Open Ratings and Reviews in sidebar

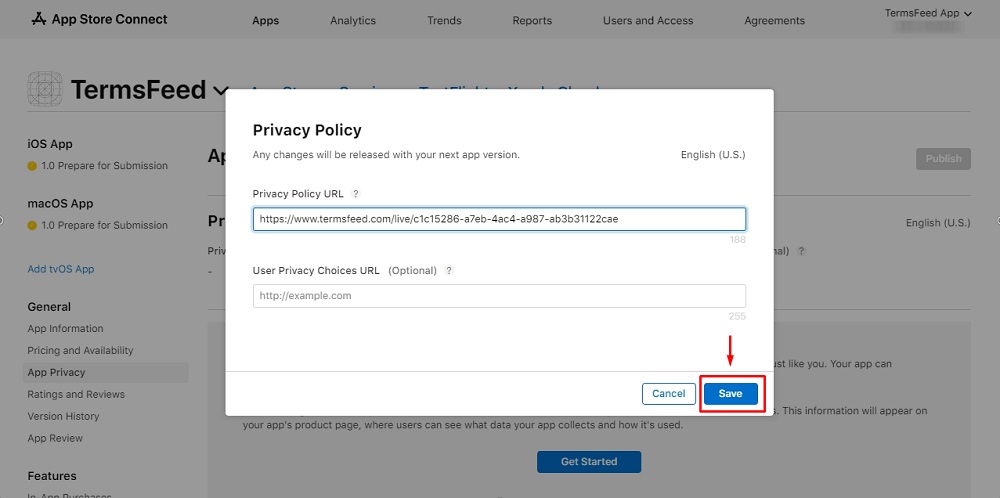(x=76, y=395)
